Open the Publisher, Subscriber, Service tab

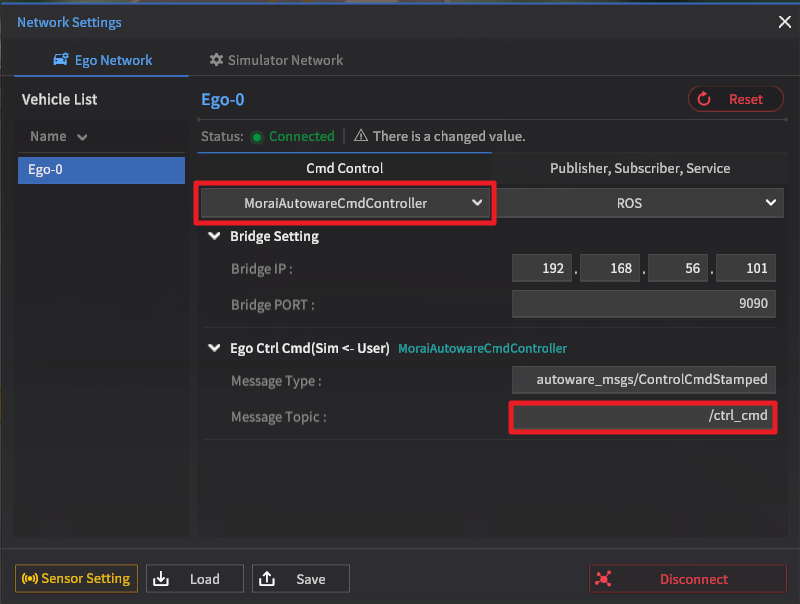tap(640, 168)
